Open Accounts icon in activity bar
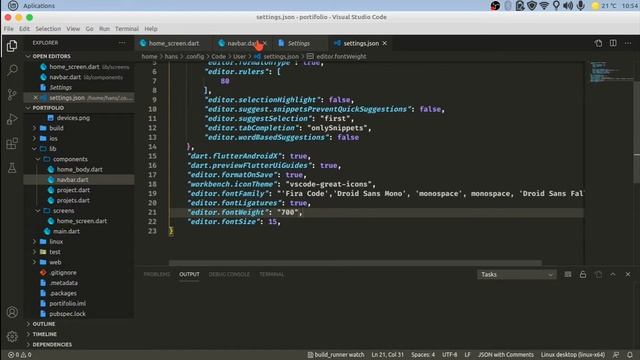The width and height of the screenshot is (640, 360). tap(12, 312)
